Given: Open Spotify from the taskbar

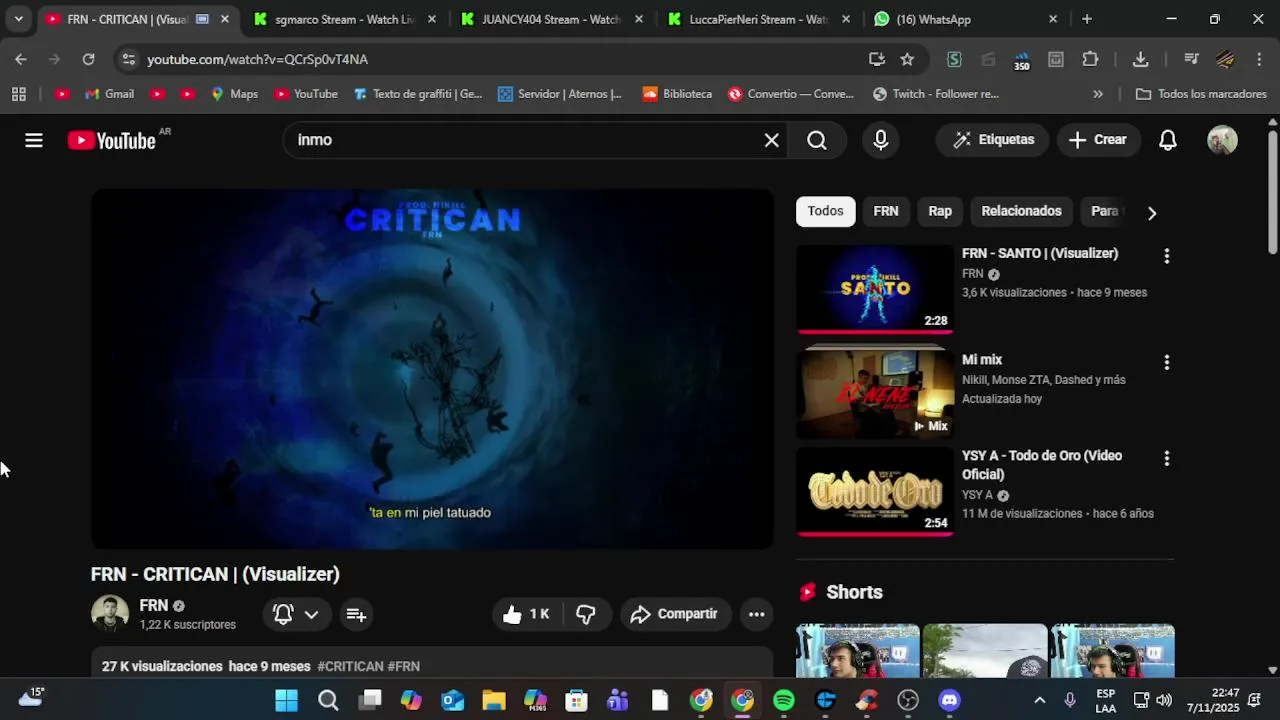Looking at the screenshot, I should tap(784, 700).
